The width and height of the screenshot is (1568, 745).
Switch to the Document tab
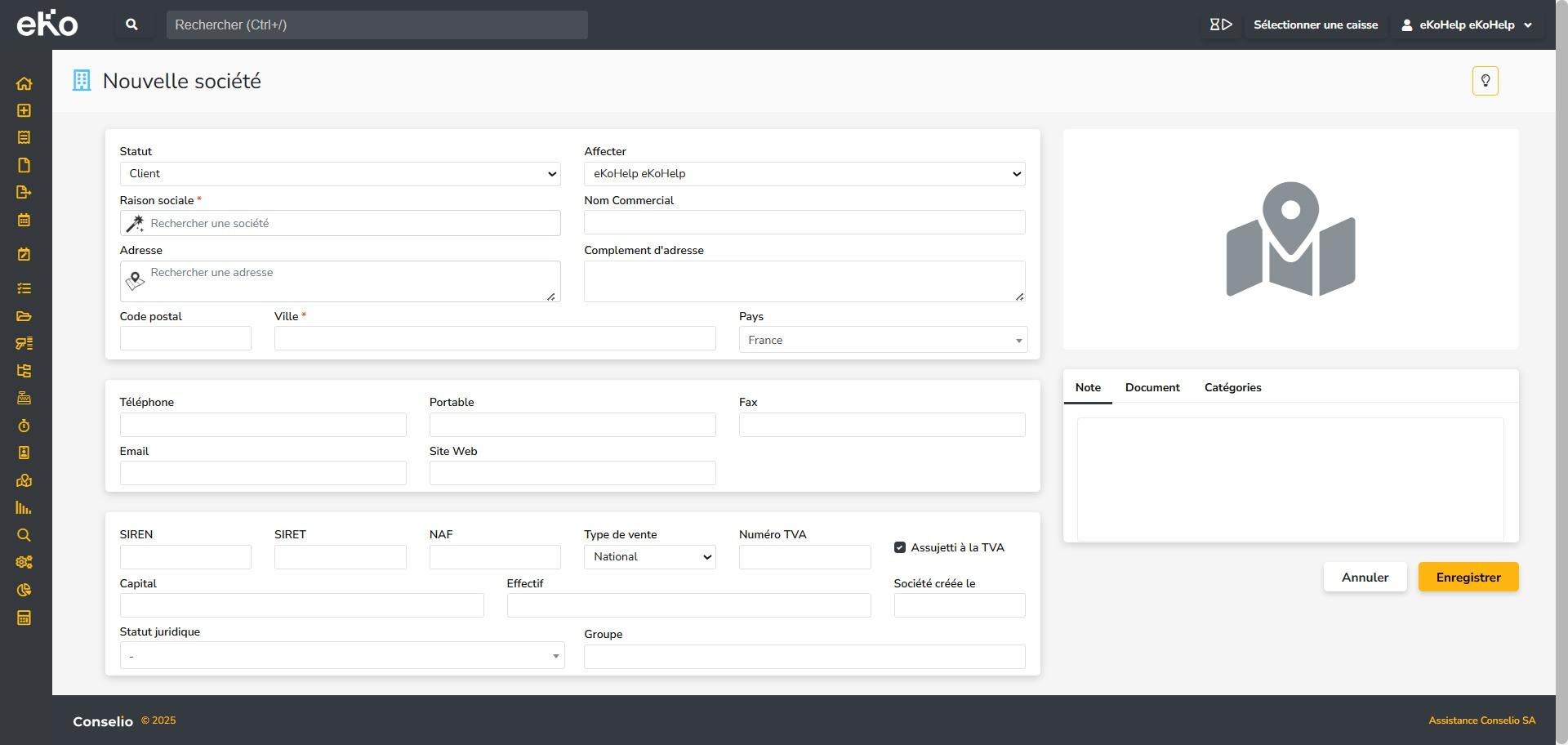pos(1151,388)
